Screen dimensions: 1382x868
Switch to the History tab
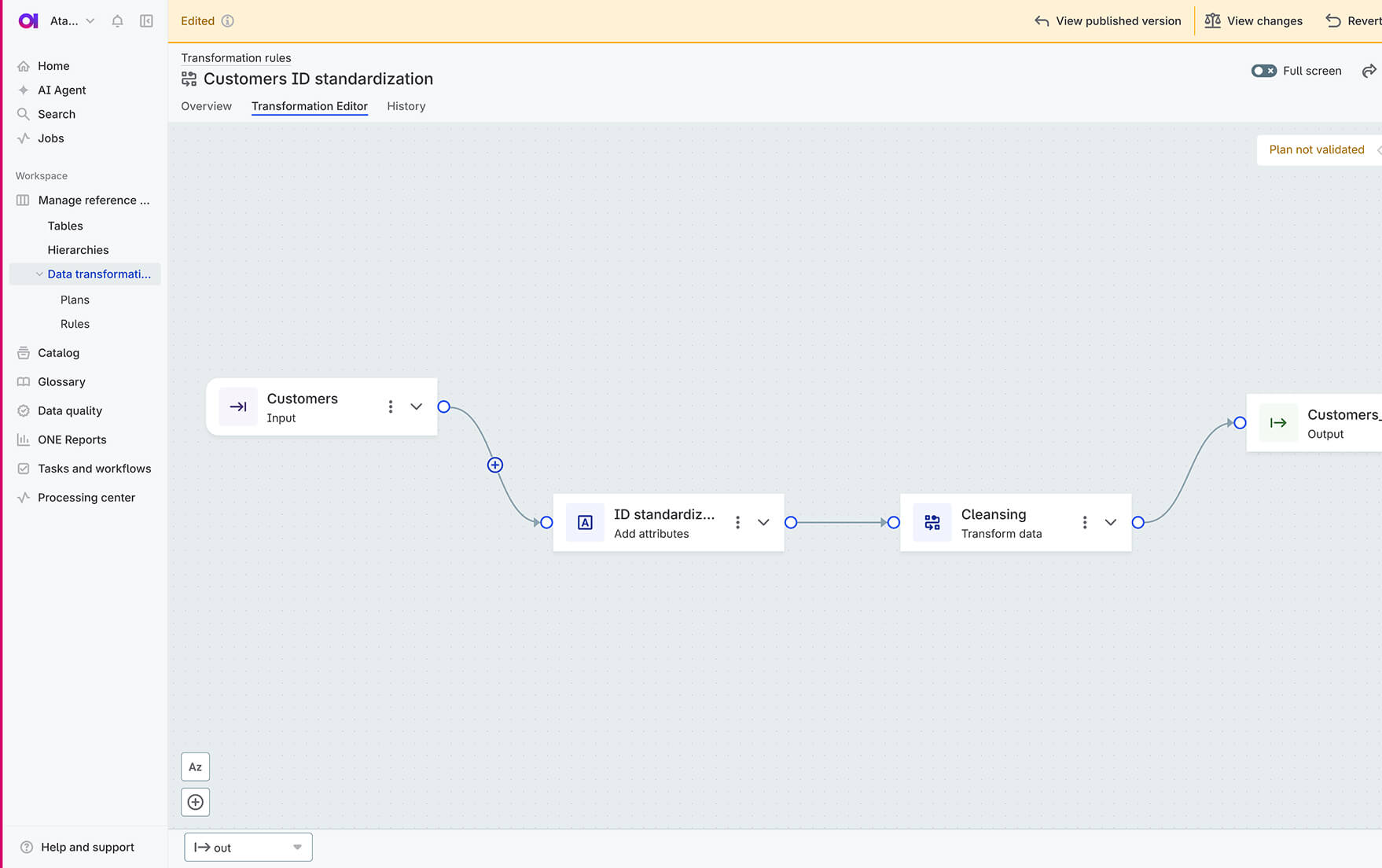pyautogui.click(x=406, y=106)
